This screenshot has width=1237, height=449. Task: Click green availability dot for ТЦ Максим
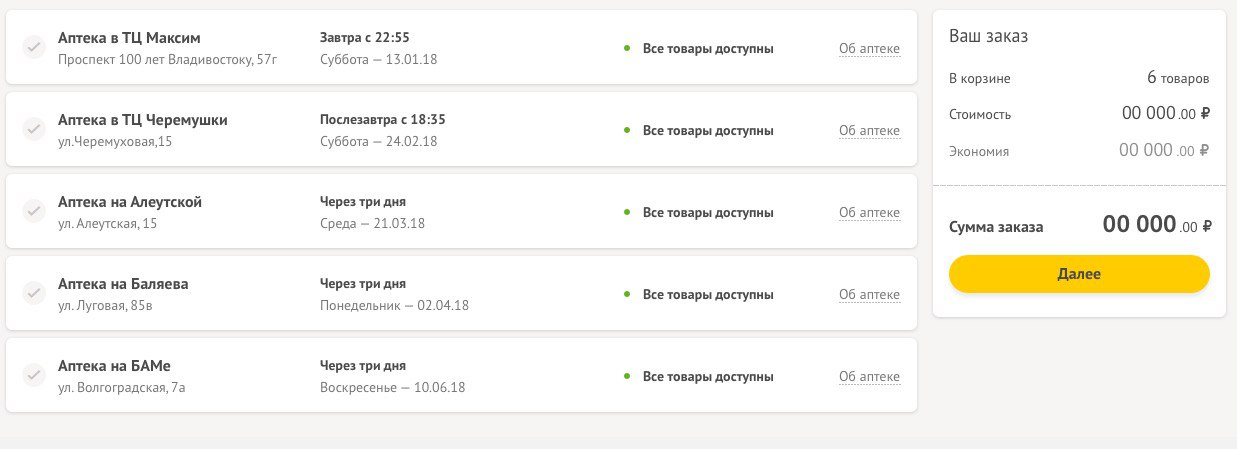pyautogui.click(x=627, y=48)
